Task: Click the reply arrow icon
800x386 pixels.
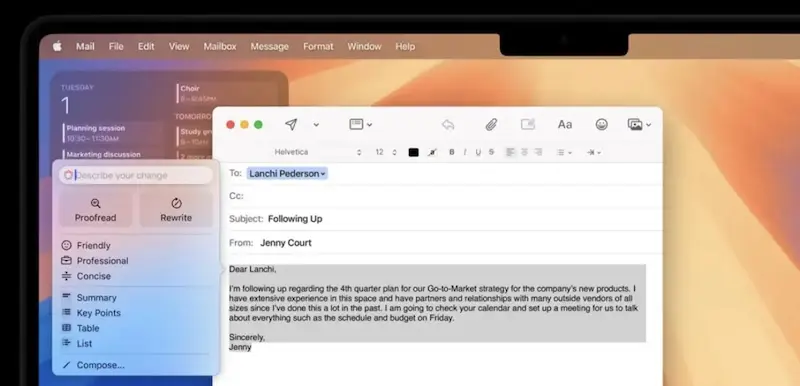Action: coord(448,124)
